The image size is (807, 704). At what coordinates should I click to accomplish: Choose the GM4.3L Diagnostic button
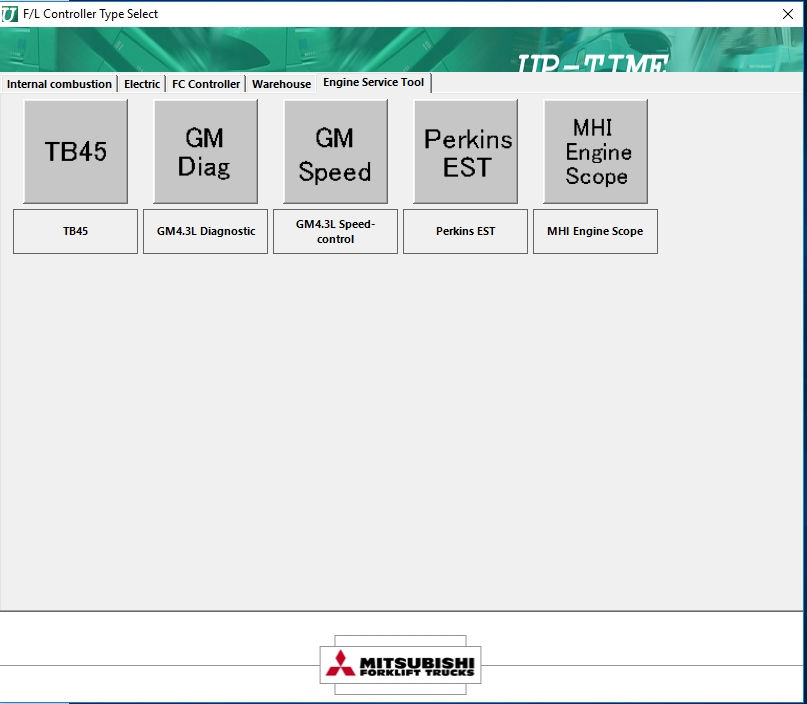tap(205, 231)
